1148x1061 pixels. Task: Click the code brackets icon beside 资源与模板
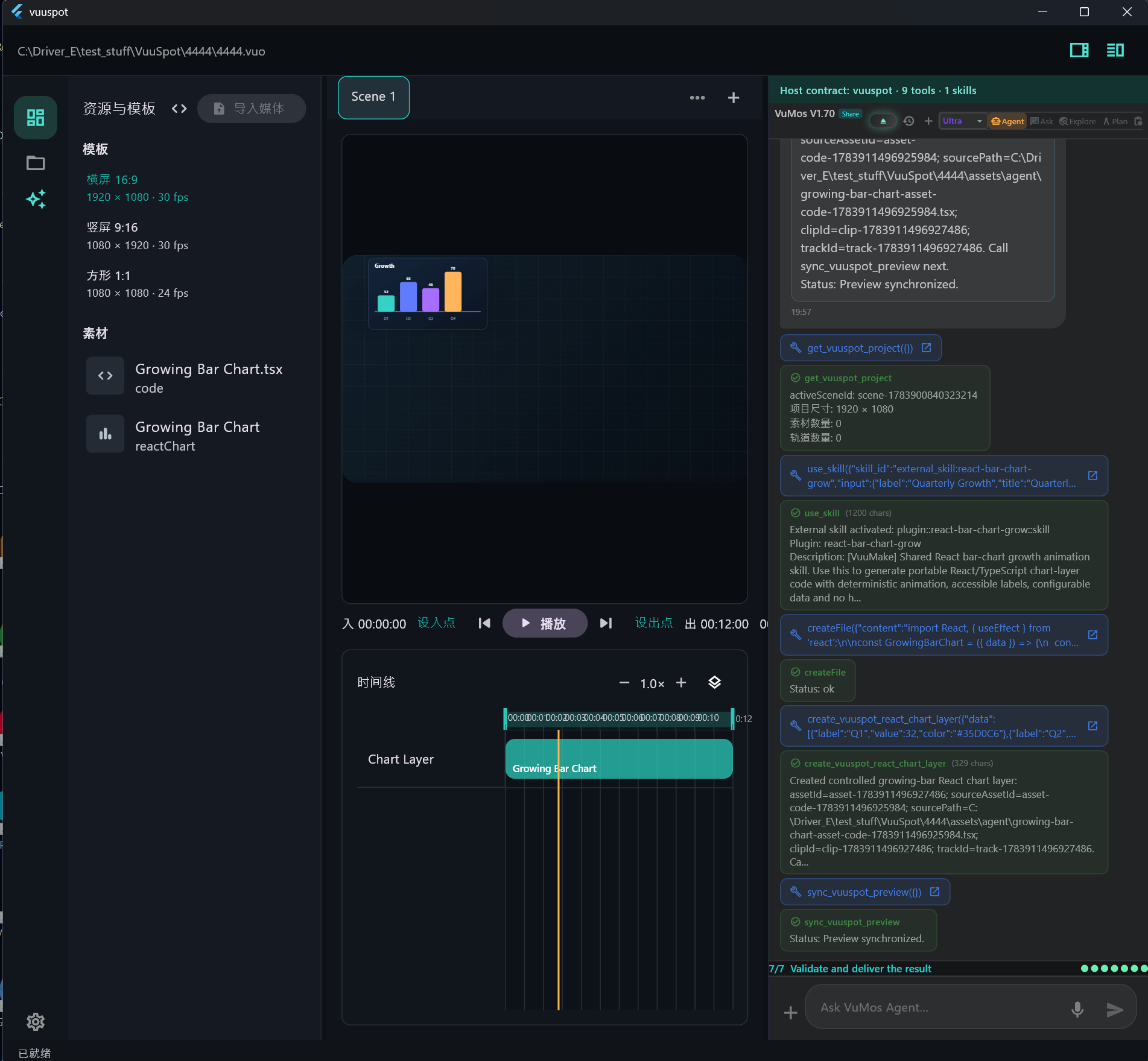click(179, 109)
